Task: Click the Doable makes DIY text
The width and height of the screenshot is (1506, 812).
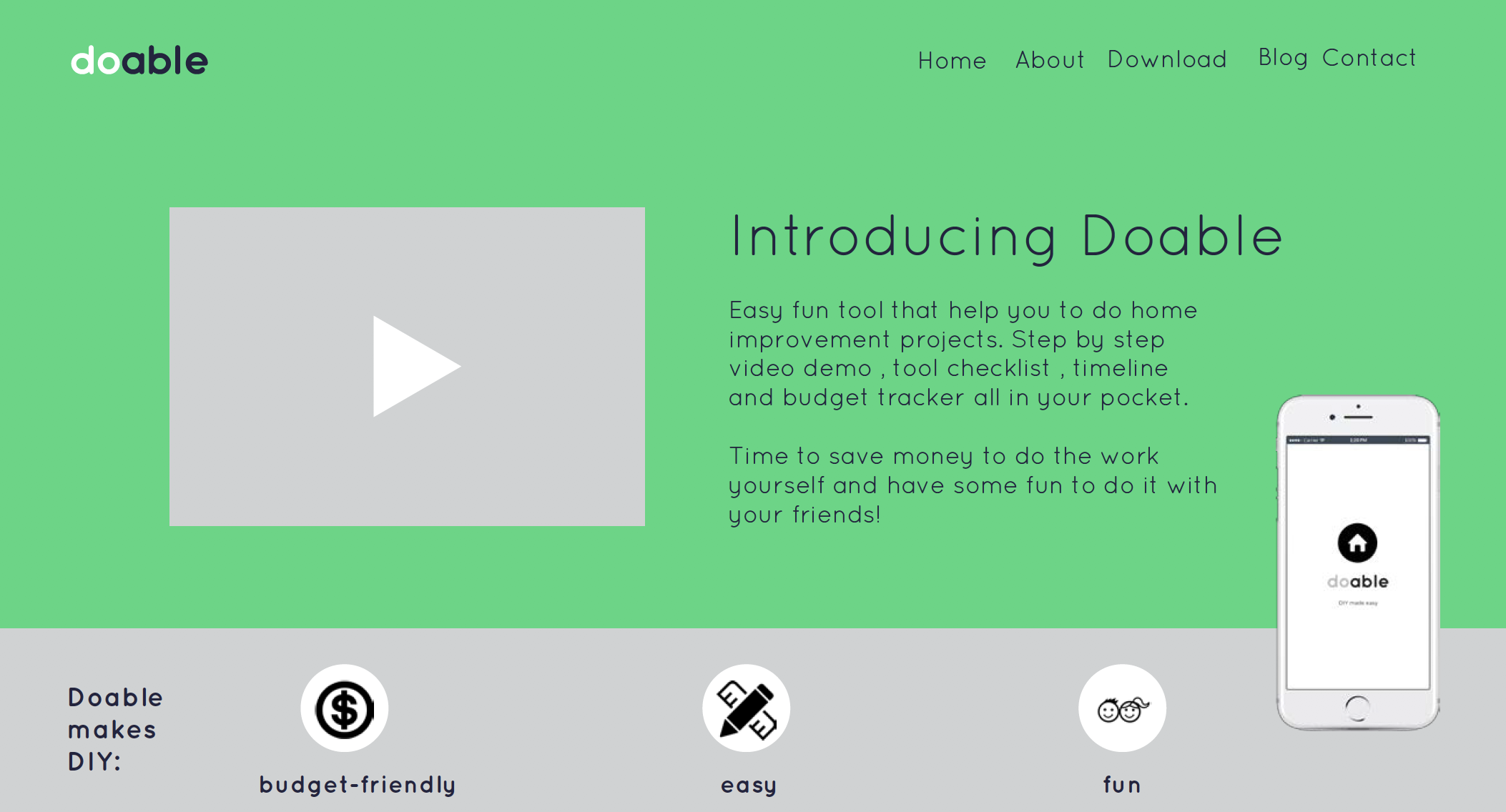Action: (115, 729)
